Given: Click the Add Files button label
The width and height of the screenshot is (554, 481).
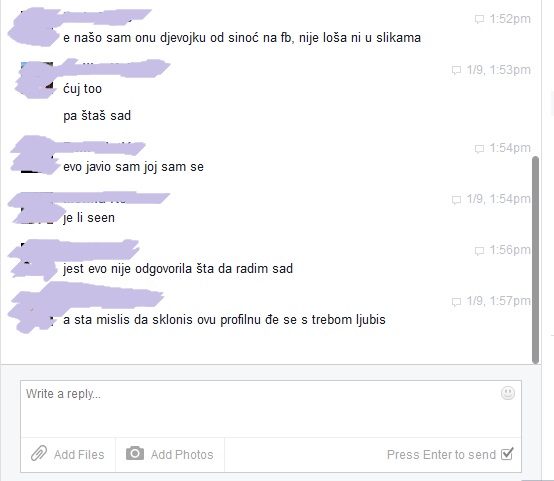Looking at the screenshot, I should coord(79,454).
